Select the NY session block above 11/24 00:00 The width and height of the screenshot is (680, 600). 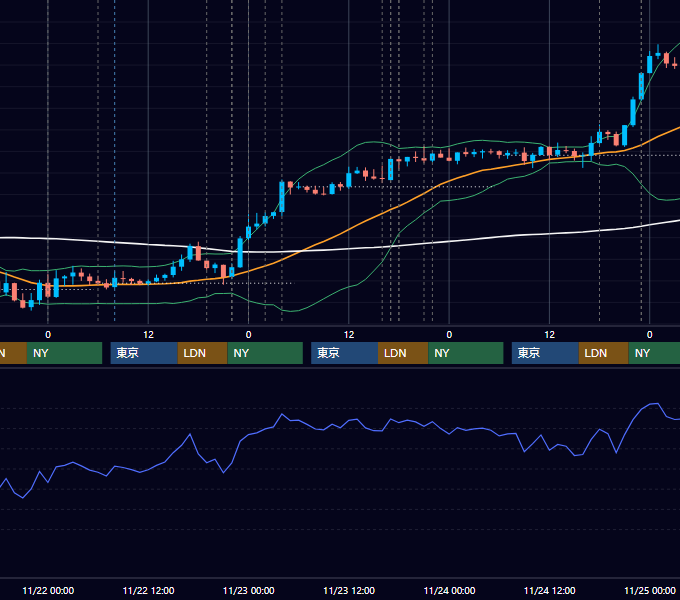(466, 353)
